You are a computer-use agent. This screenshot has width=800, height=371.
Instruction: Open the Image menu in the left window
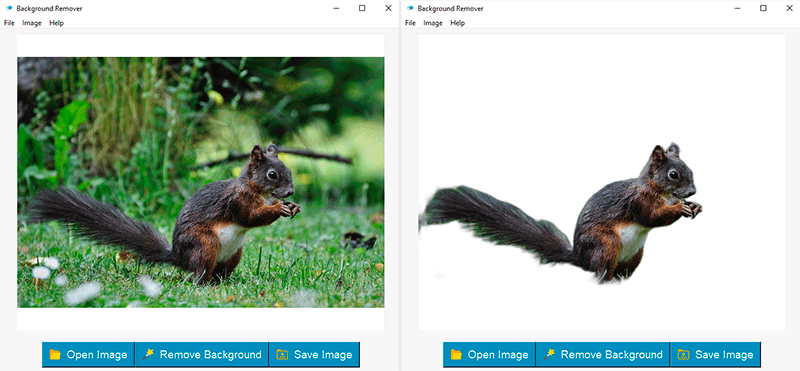point(32,23)
